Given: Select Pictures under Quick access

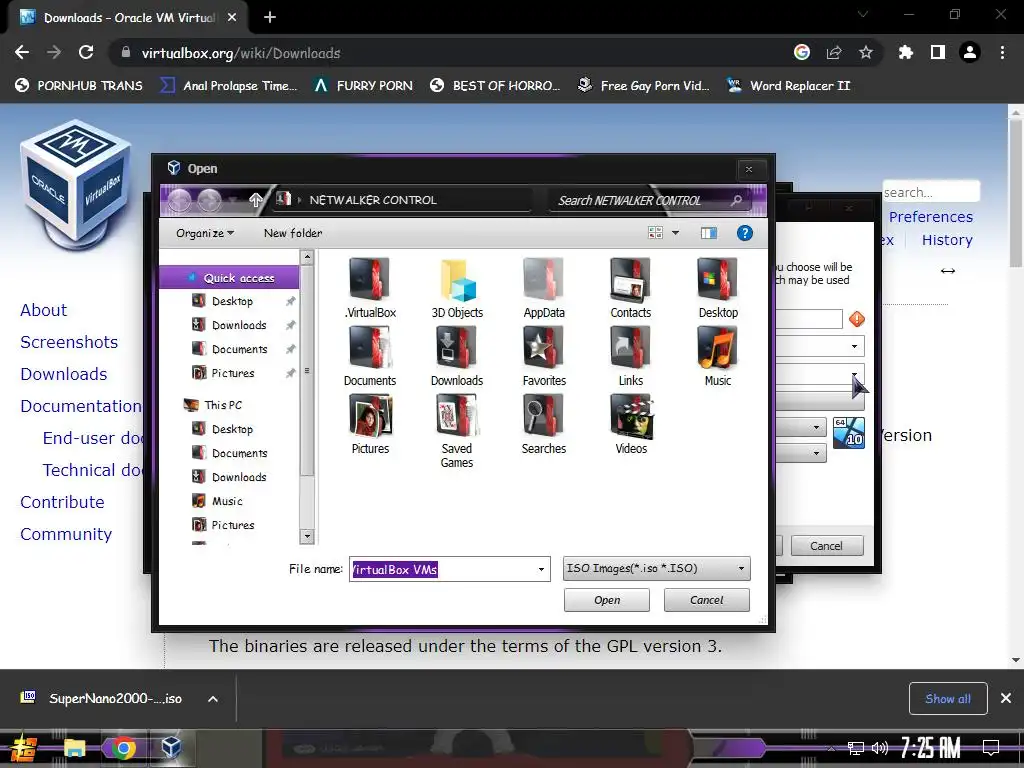Looking at the screenshot, I should (x=232, y=373).
